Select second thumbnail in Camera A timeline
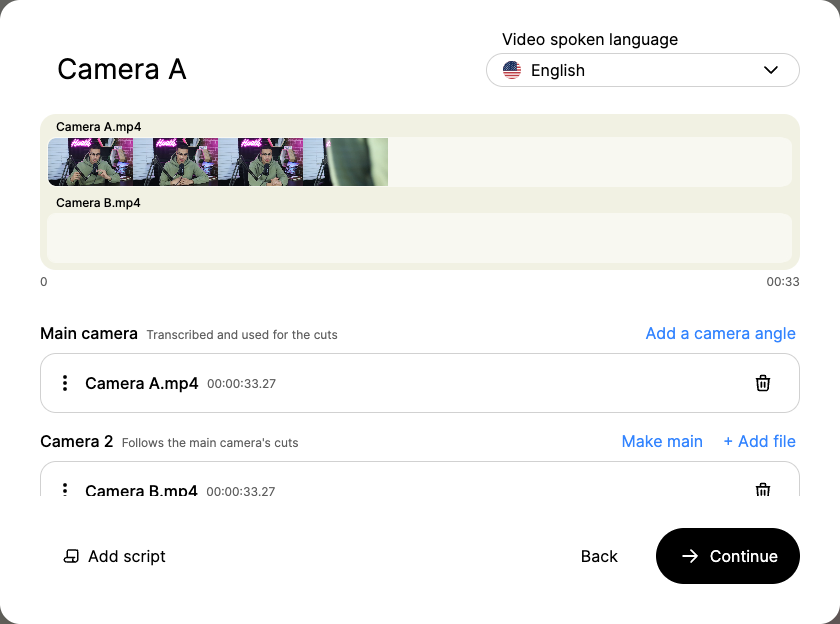Screen dimensions: 840x624 (x=176, y=162)
